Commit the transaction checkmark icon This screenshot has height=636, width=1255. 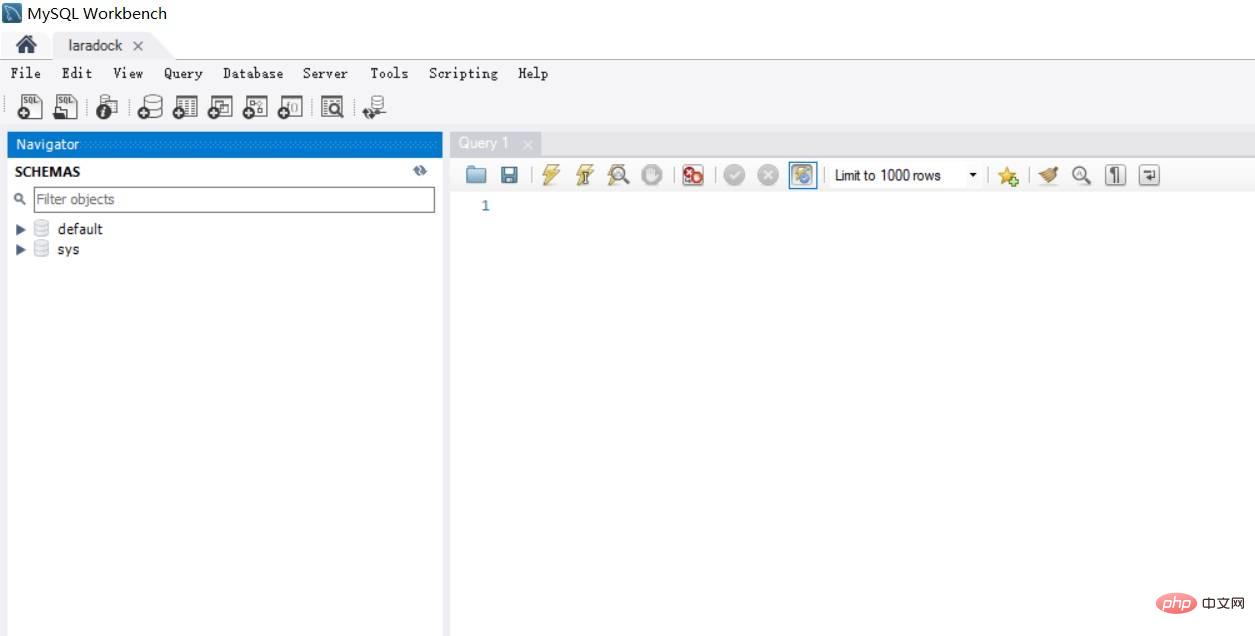tap(734, 175)
